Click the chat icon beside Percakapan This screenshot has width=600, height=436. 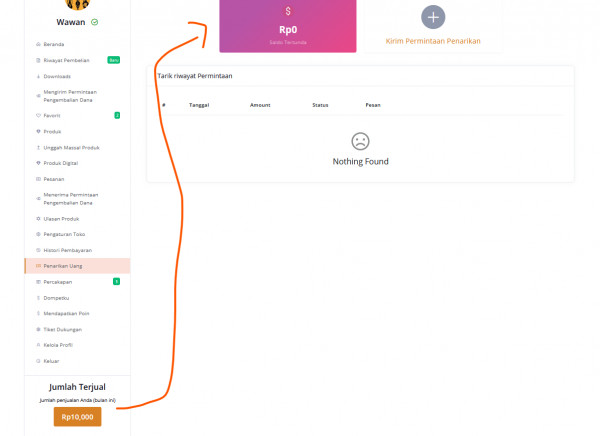coord(38,282)
